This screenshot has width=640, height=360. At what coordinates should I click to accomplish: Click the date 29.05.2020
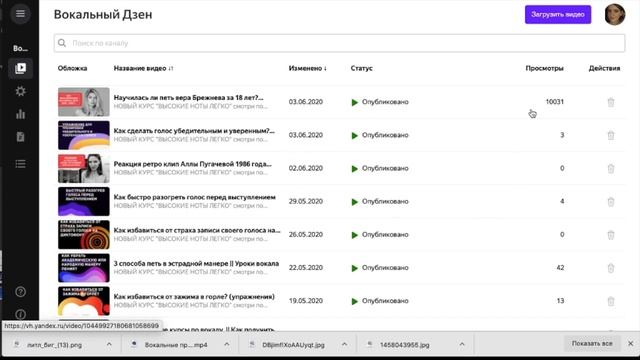tap(305, 201)
